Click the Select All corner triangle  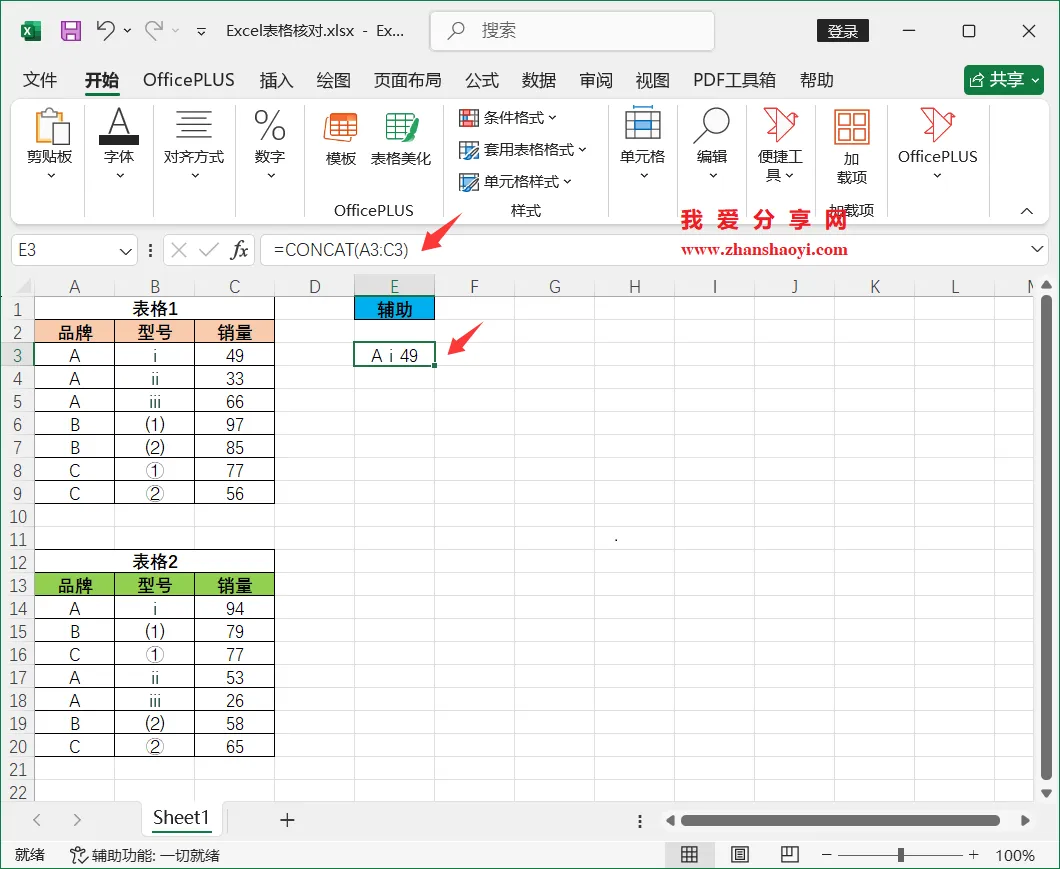(x=22, y=286)
